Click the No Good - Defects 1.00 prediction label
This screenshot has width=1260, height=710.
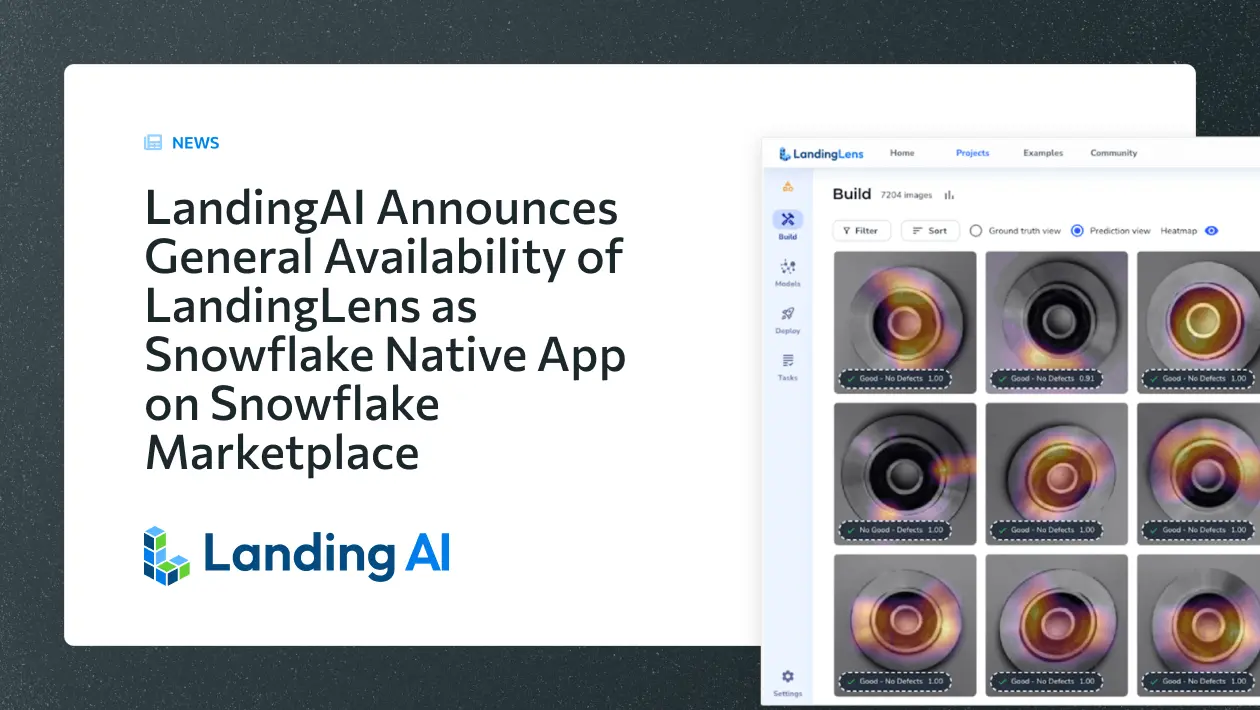894,530
